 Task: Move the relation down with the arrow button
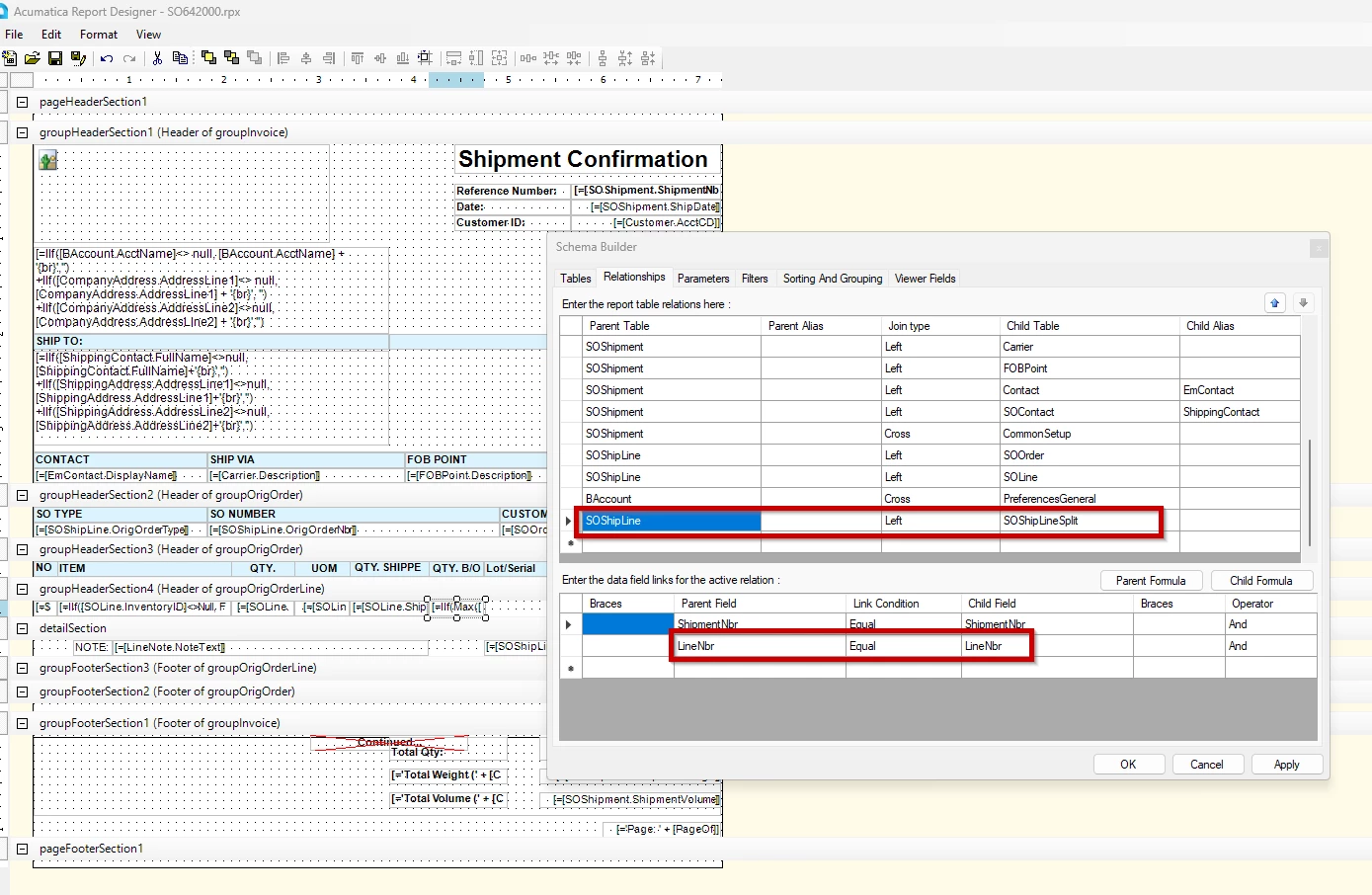[1303, 303]
